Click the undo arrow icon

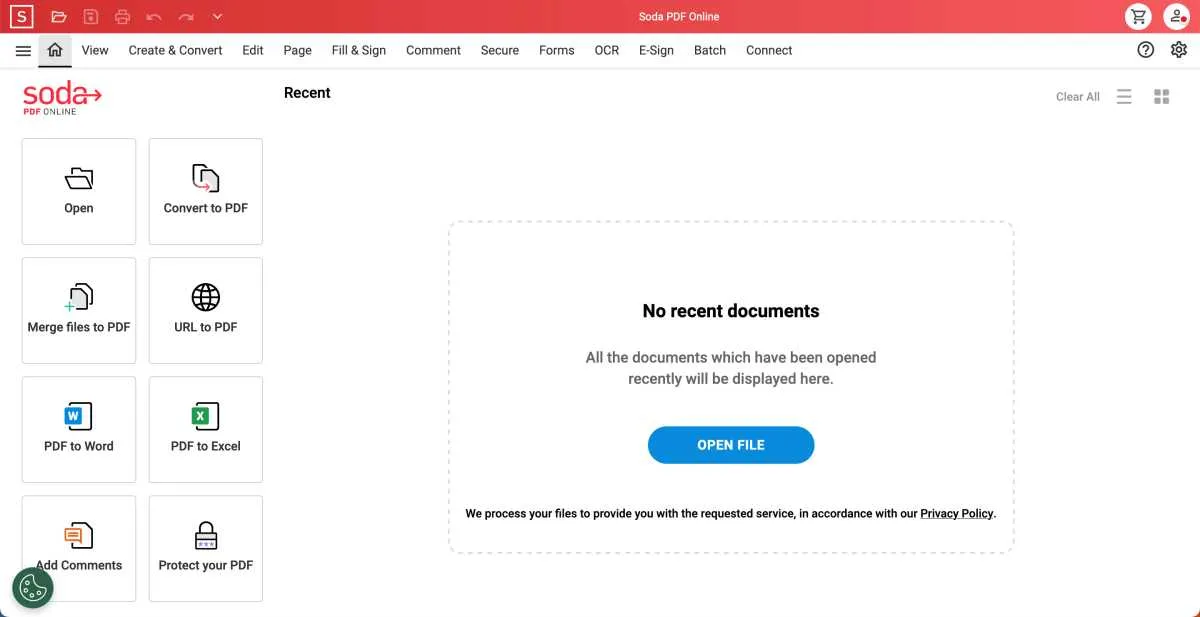154,17
